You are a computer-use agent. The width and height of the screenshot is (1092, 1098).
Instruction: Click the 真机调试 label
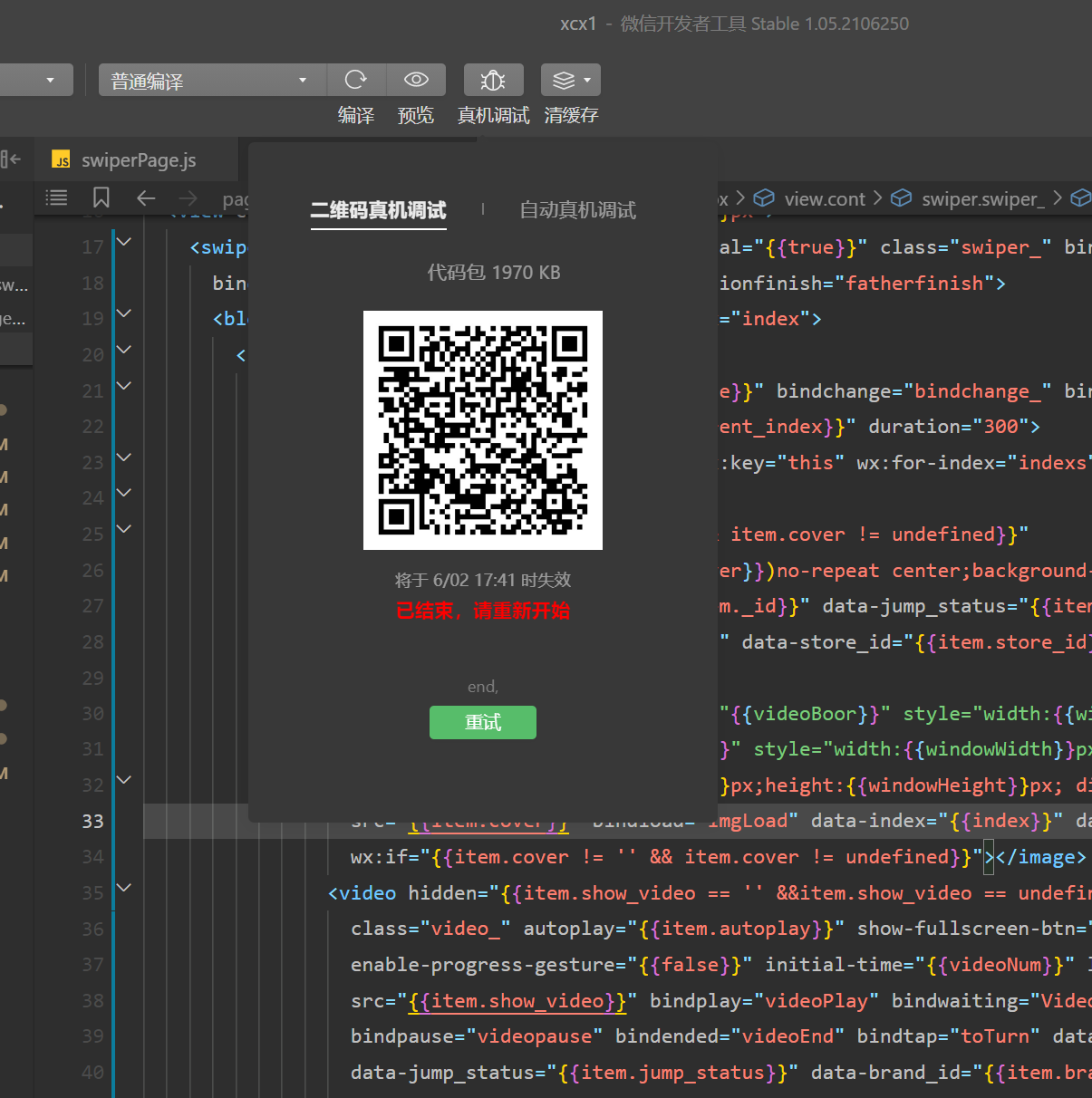click(x=493, y=115)
